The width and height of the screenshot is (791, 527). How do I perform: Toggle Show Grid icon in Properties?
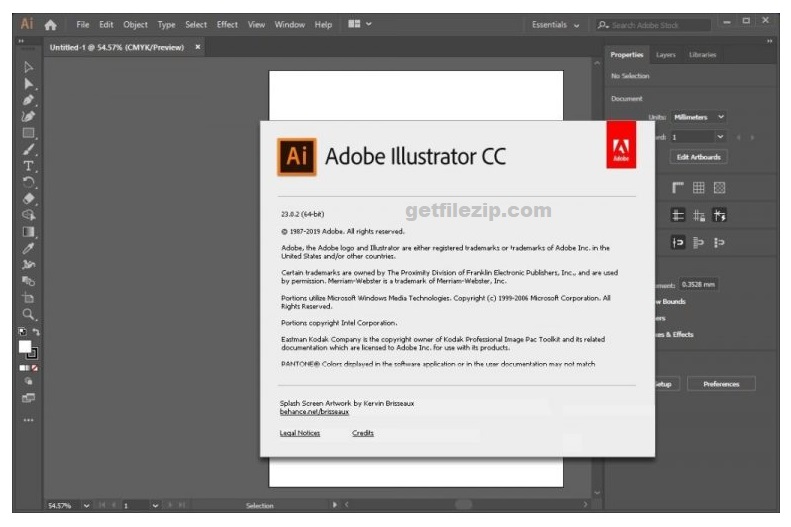coord(699,188)
